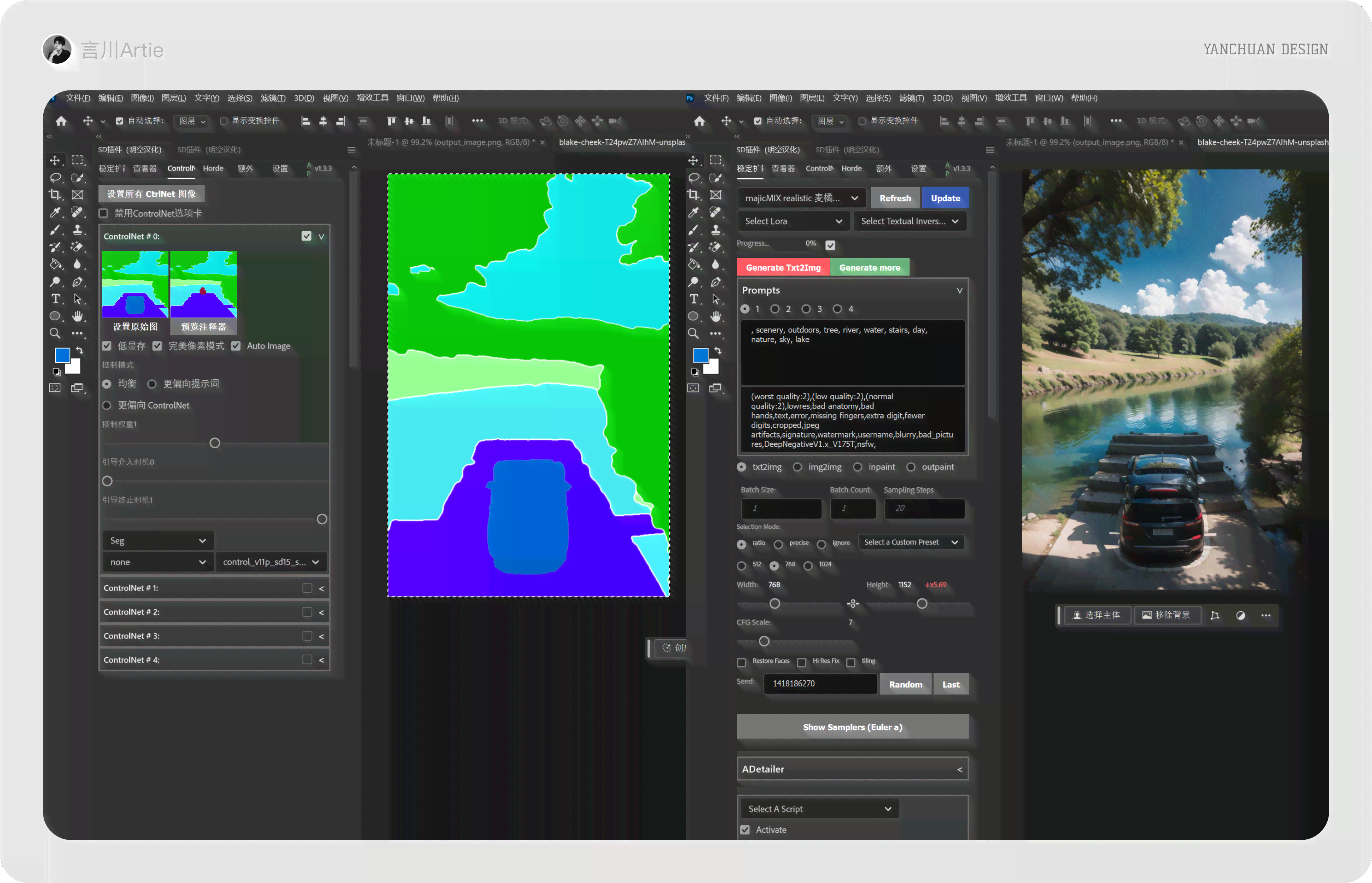Click the Refresh models button
Screen dimensions: 1372x883
pos(895,198)
